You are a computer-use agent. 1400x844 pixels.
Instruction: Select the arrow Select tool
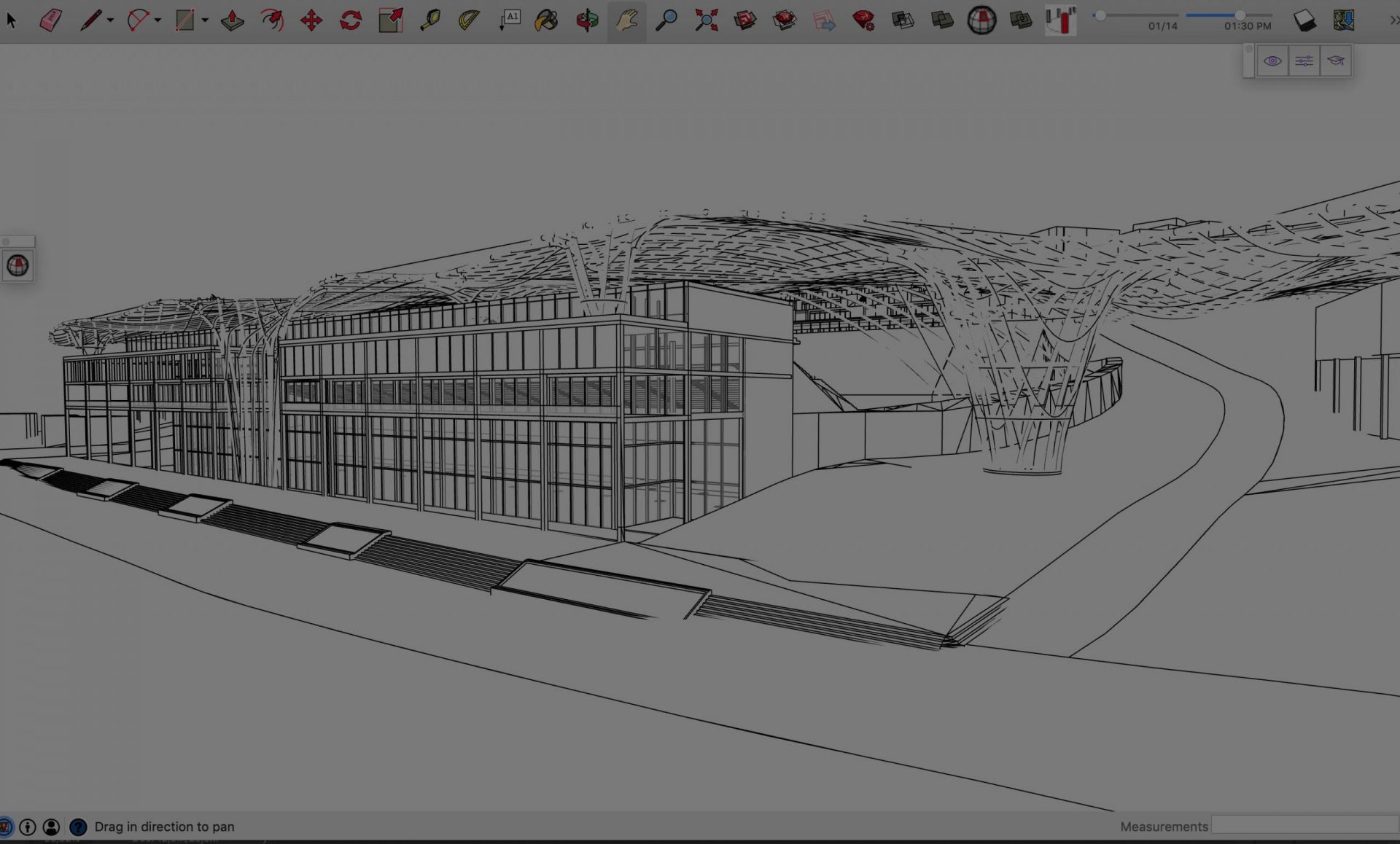(11, 20)
